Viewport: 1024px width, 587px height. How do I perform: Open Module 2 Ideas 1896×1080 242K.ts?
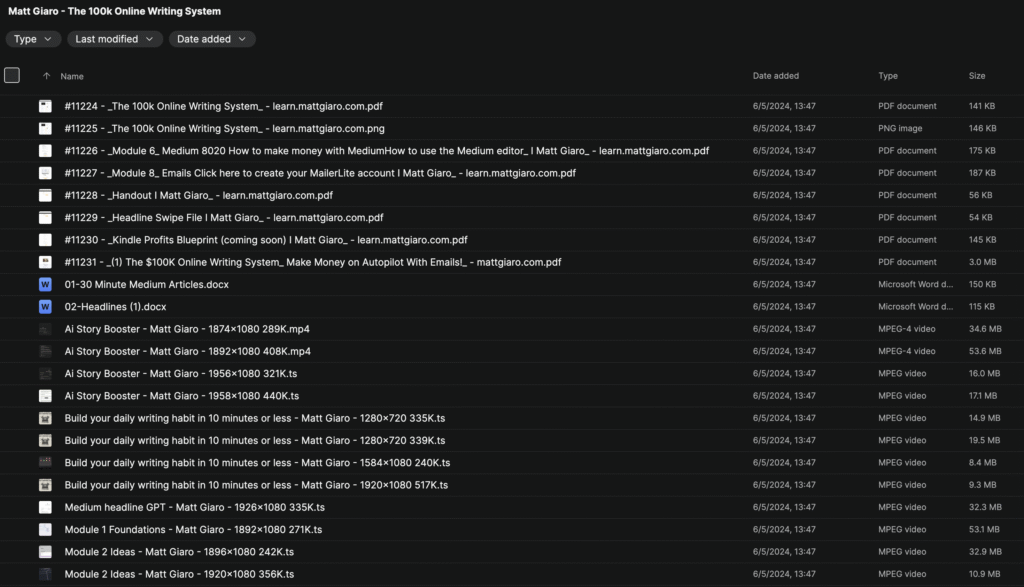click(x=179, y=552)
